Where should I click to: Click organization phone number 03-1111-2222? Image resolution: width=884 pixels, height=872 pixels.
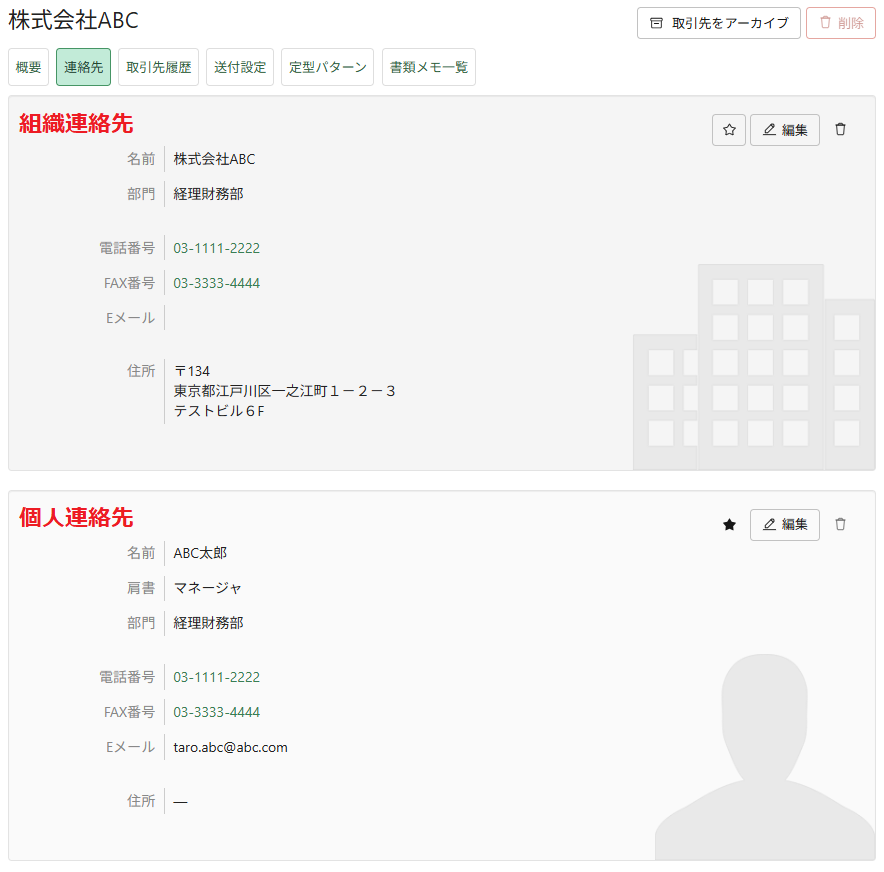click(x=216, y=248)
